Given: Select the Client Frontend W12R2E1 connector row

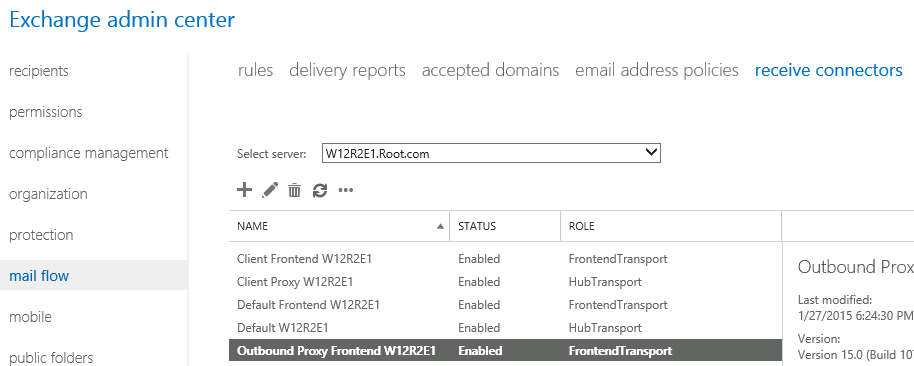Looking at the screenshot, I should [505, 259].
